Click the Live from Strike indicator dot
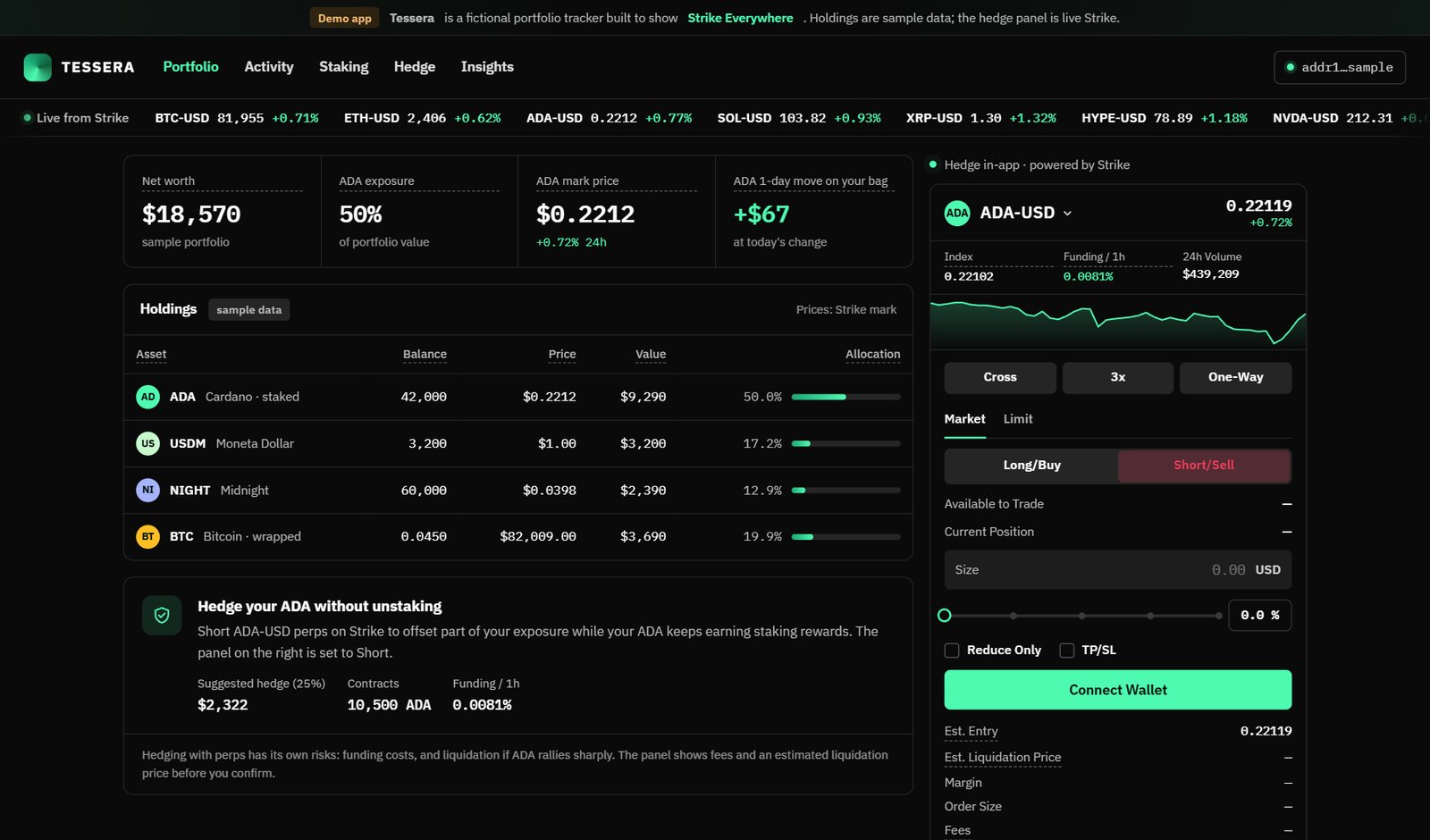Screen dimensions: 1430x840 (x=28, y=118)
